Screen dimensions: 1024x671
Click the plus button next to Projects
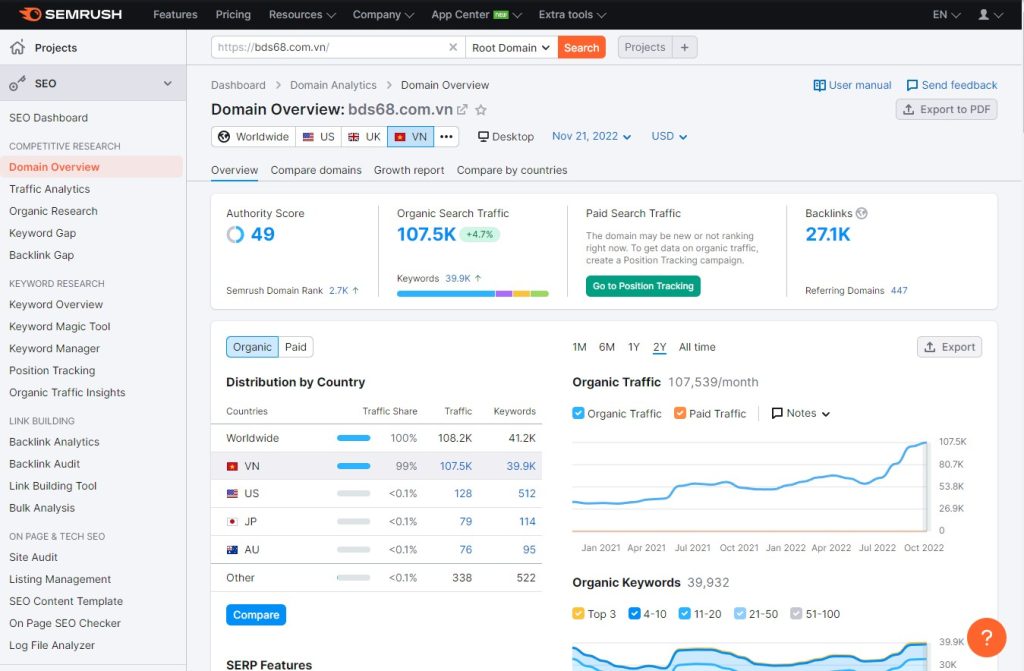[684, 47]
